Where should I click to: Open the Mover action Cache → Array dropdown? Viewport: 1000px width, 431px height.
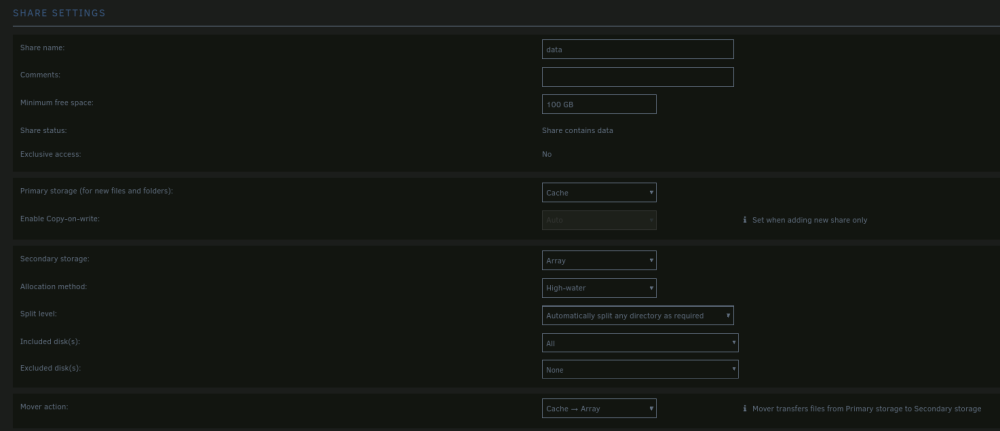(599, 409)
